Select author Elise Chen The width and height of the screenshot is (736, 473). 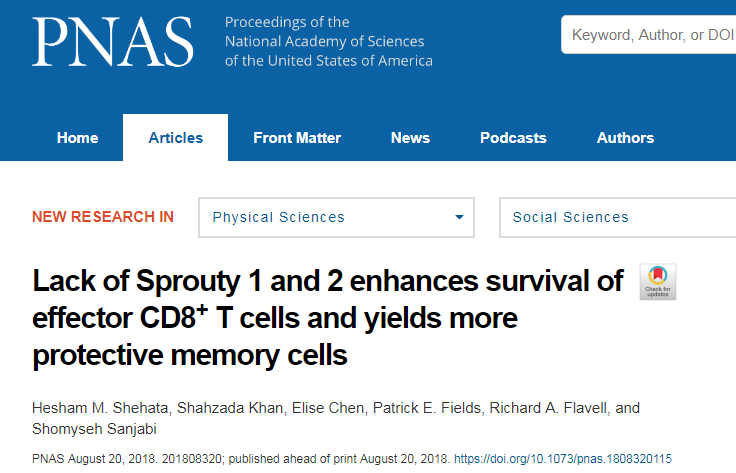point(328,408)
